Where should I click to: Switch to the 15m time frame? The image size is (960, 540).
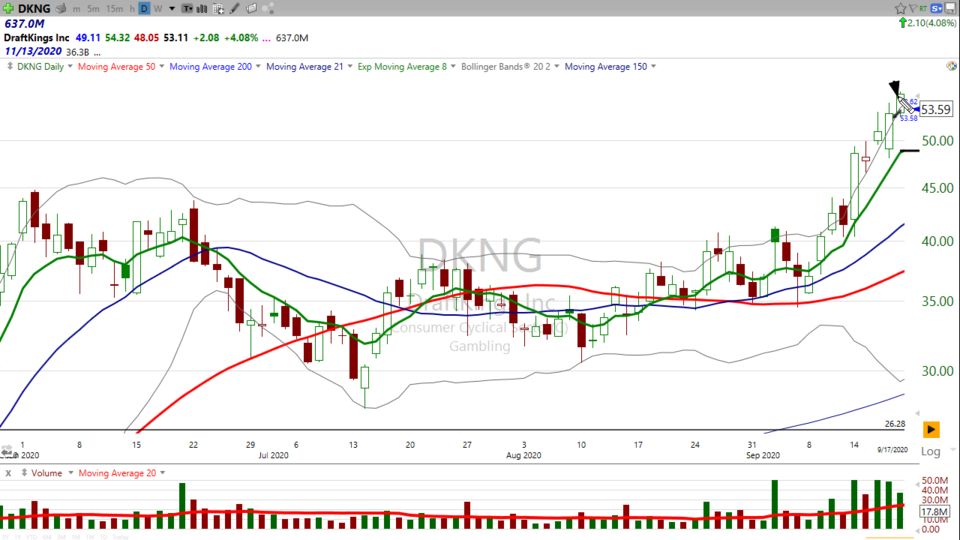114,9
